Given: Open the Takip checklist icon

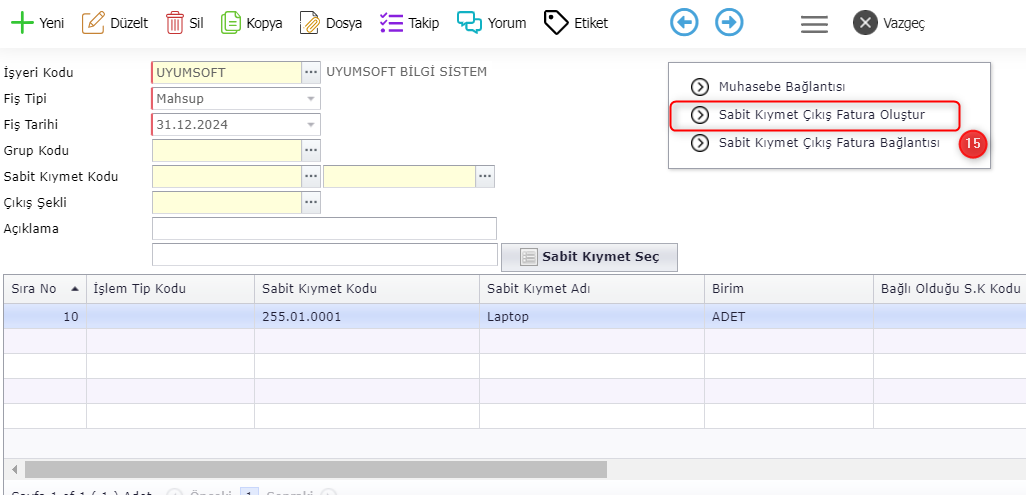Looking at the screenshot, I should click(391, 23).
